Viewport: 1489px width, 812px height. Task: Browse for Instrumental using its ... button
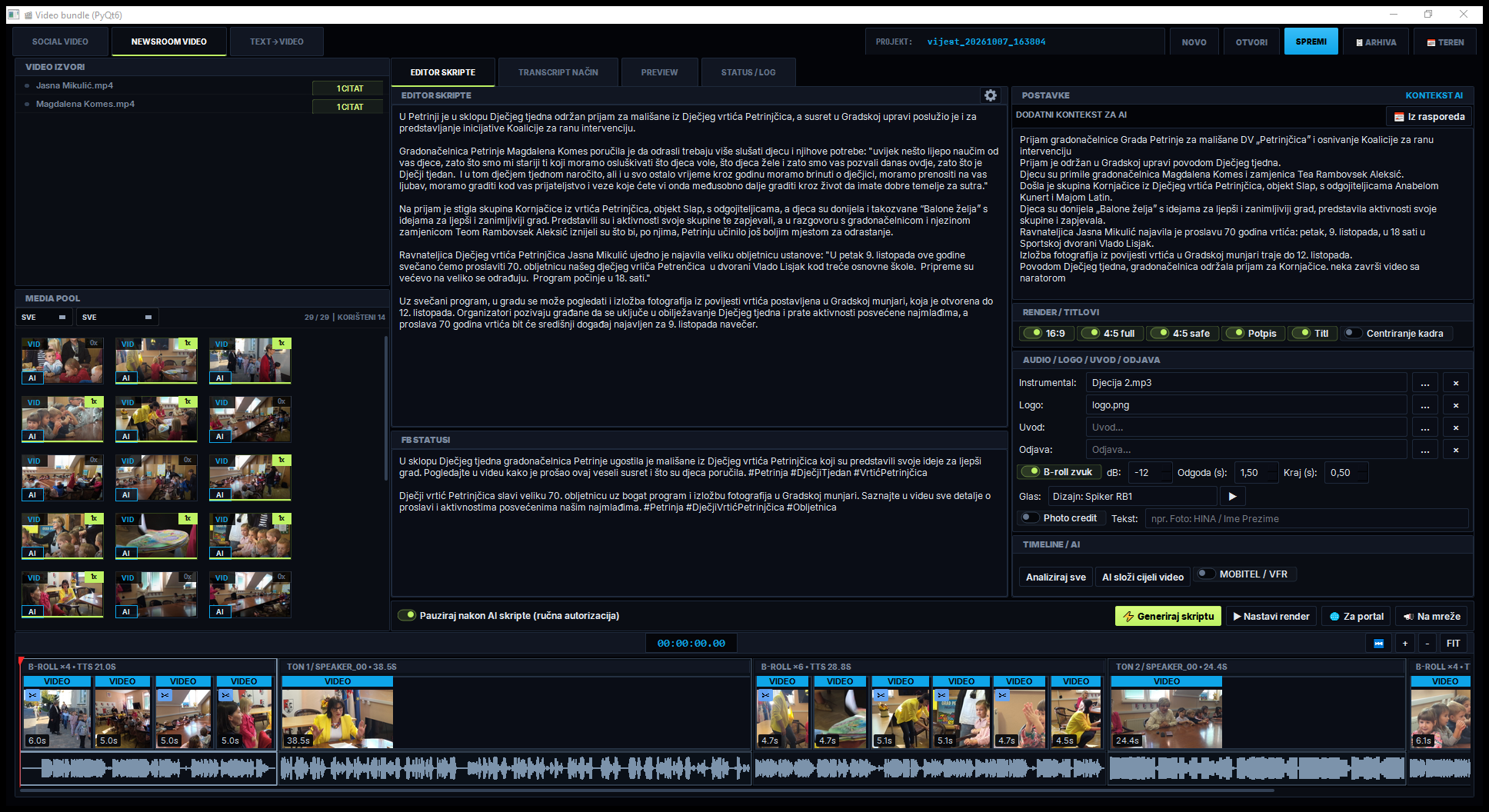click(1425, 383)
